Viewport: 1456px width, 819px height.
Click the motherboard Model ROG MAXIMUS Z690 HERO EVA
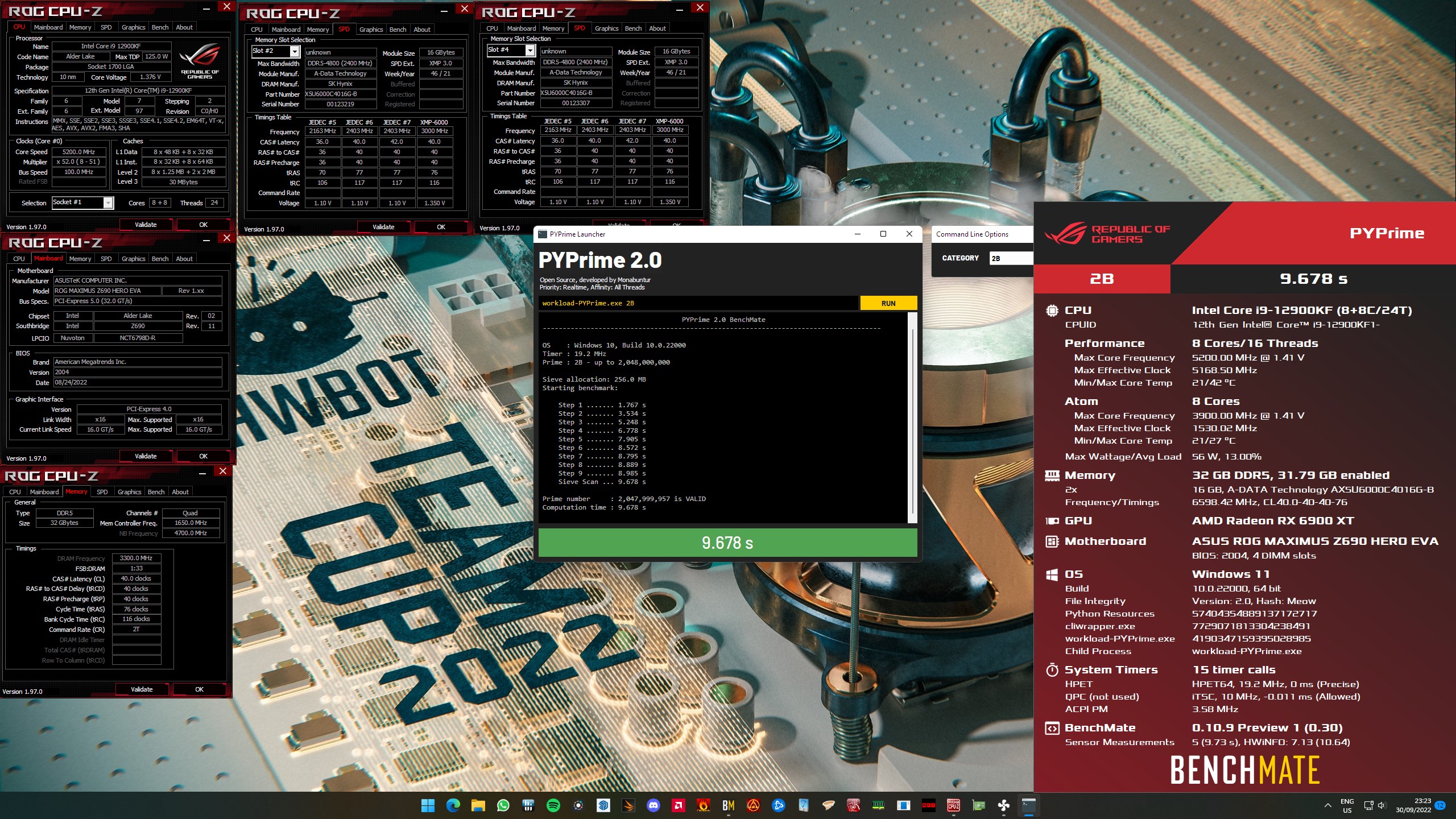(x=106, y=291)
